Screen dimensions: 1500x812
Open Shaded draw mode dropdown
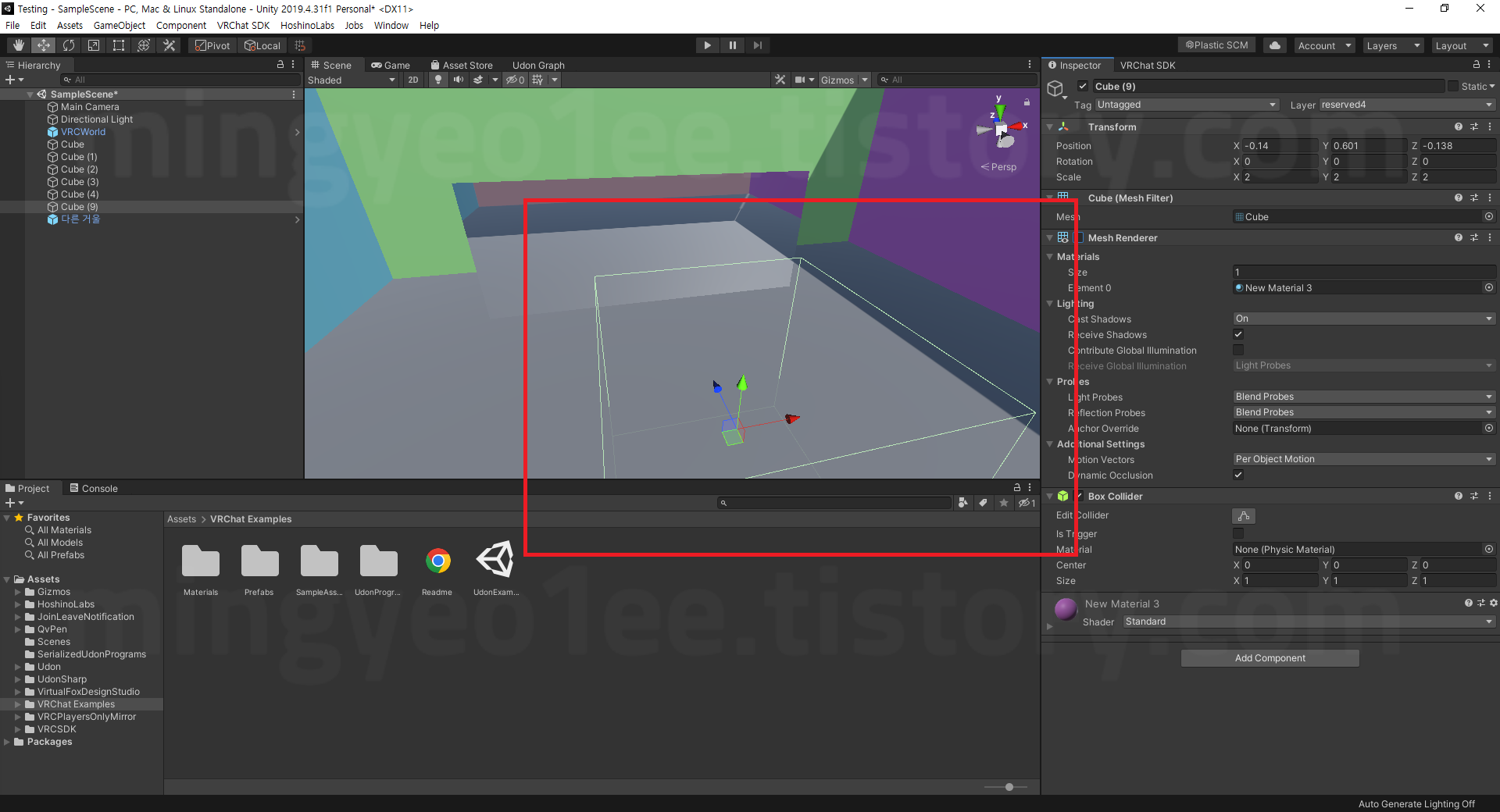352,80
